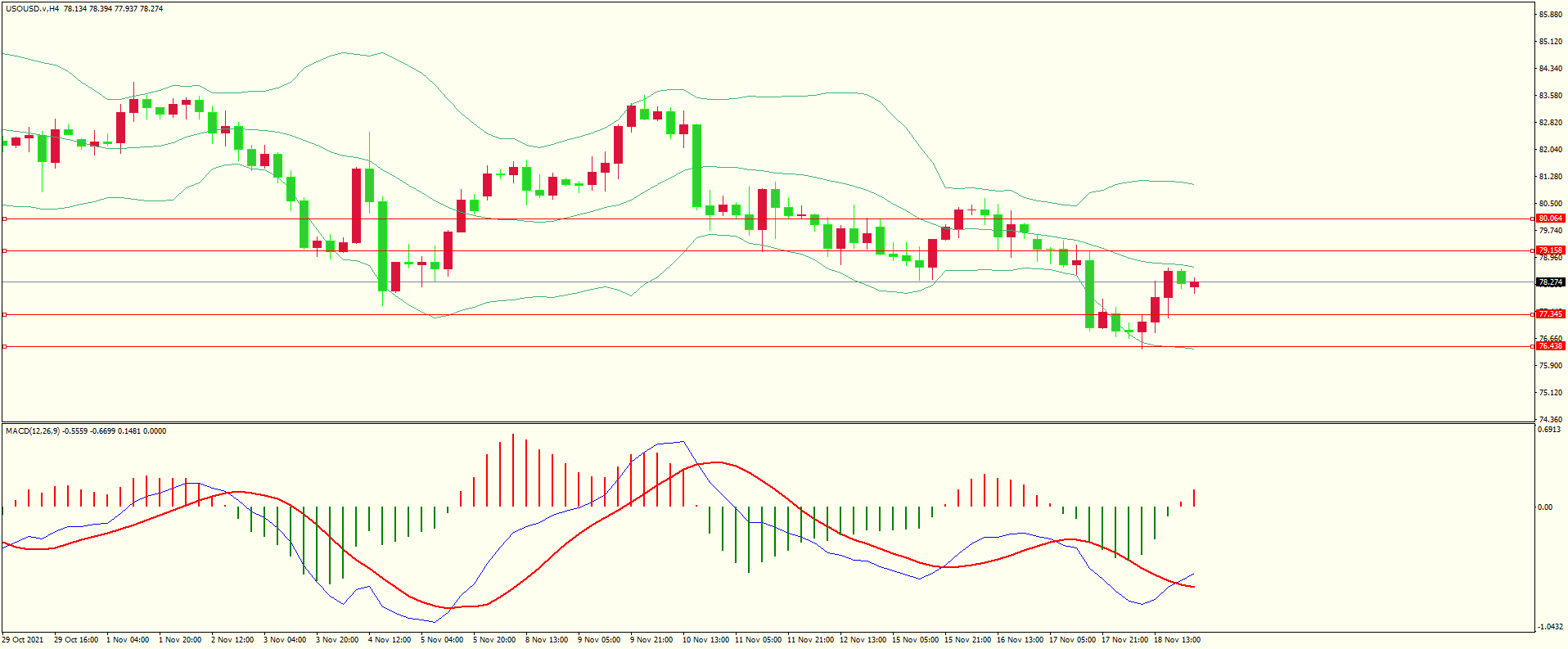Click the 84.340 price axis label

(1550, 69)
